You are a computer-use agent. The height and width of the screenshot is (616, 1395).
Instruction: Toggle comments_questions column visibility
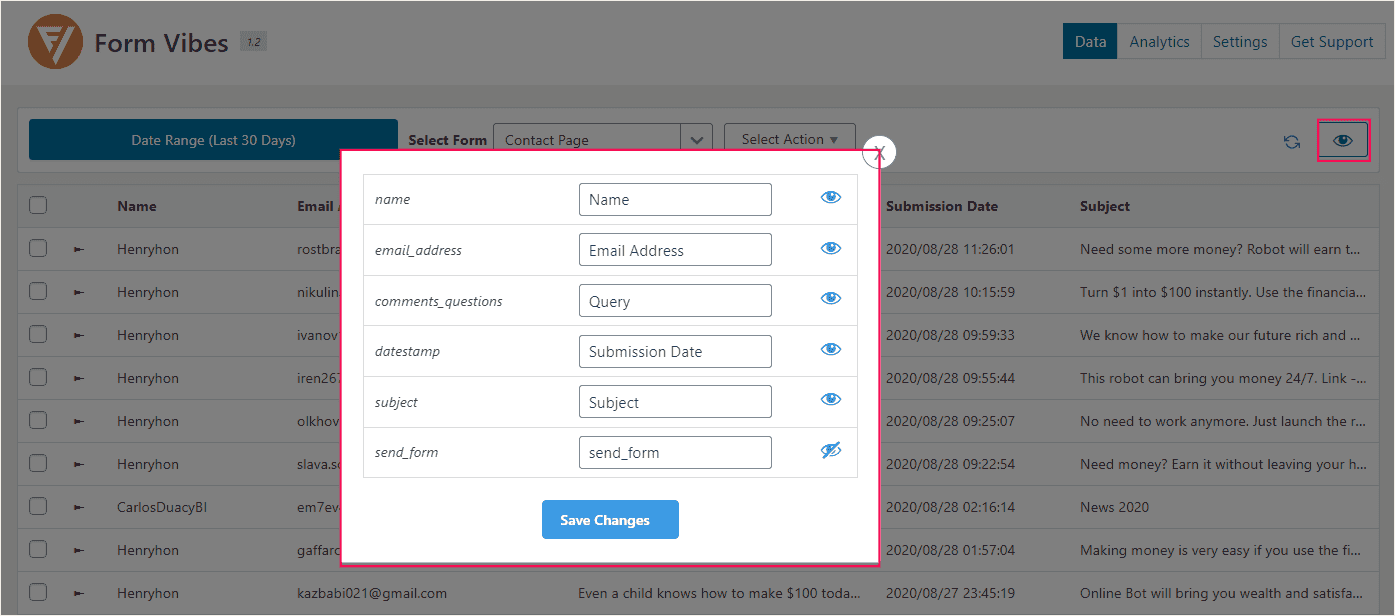click(830, 299)
